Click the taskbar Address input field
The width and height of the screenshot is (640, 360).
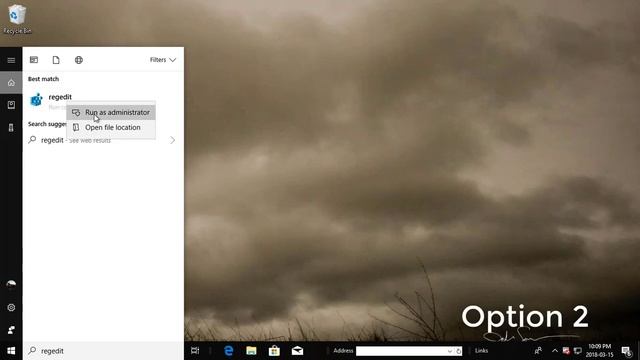pyautogui.click(x=401, y=351)
